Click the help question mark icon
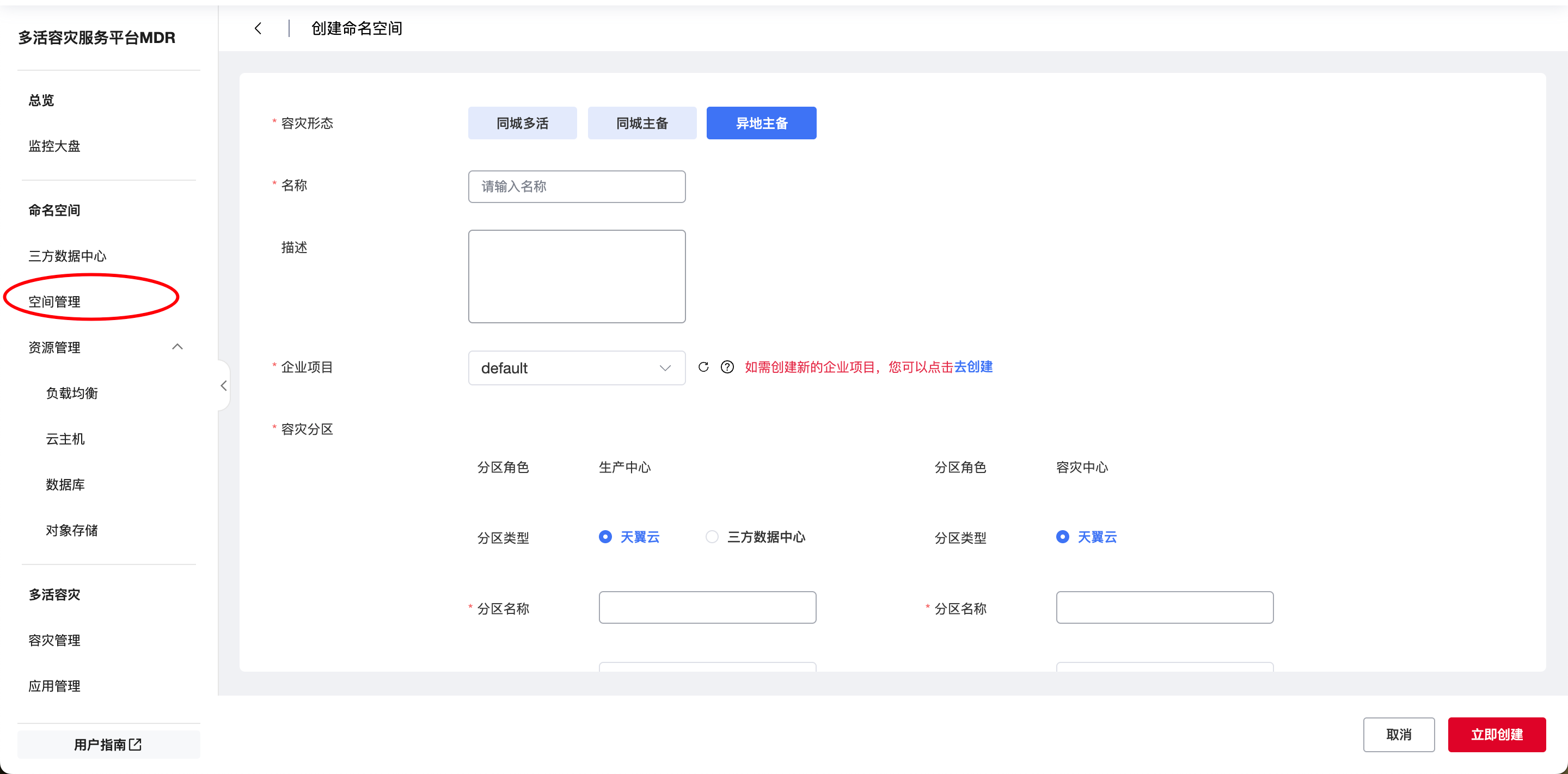 [727, 367]
